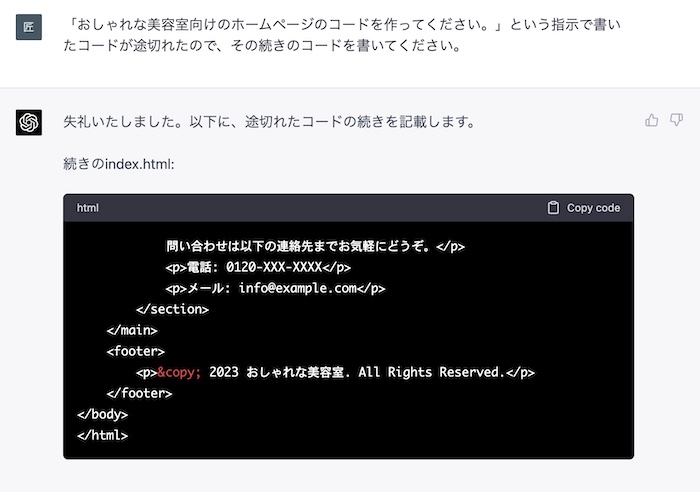The width and height of the screenshot is (700, 492).
Task: Click the info@example.com email code line
Action: tap(275, 288)
